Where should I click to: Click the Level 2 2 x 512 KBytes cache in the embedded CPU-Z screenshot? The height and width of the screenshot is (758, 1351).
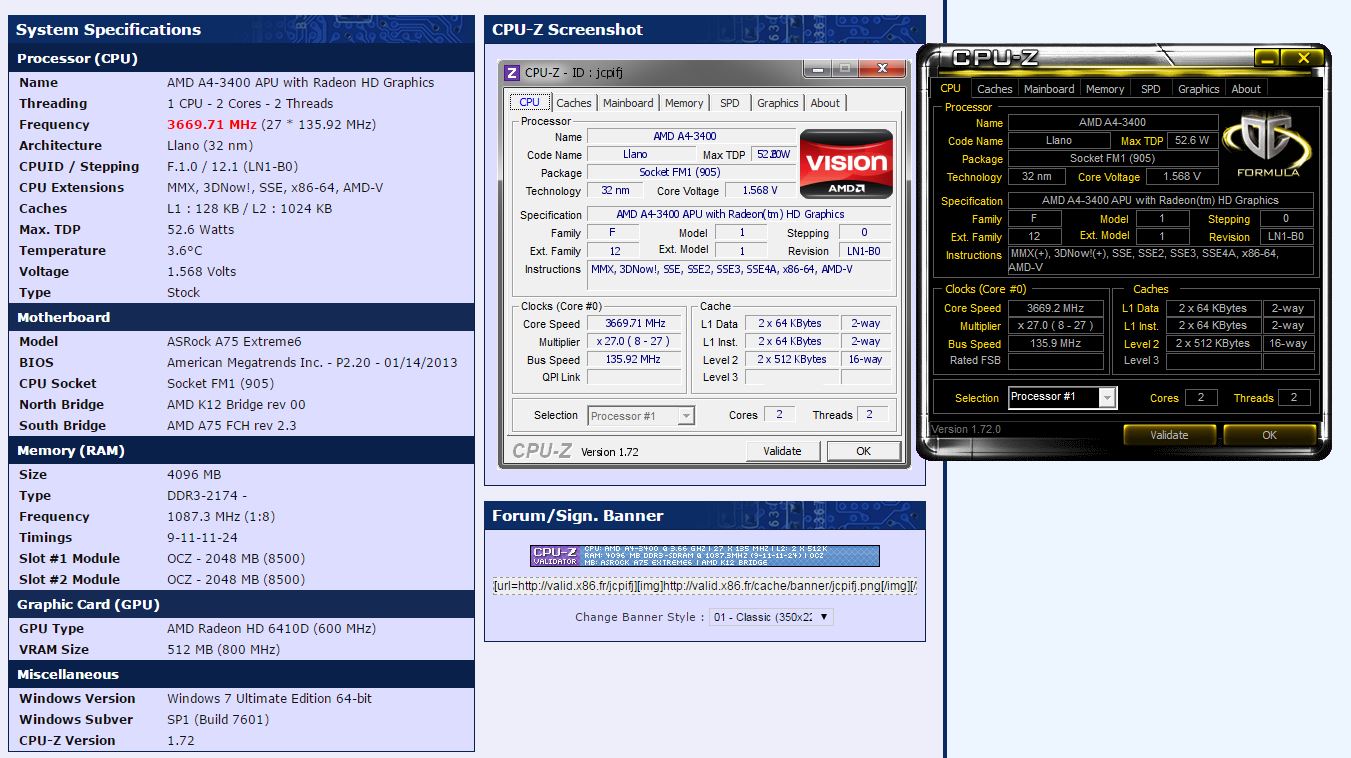click(x=791, y=360)
